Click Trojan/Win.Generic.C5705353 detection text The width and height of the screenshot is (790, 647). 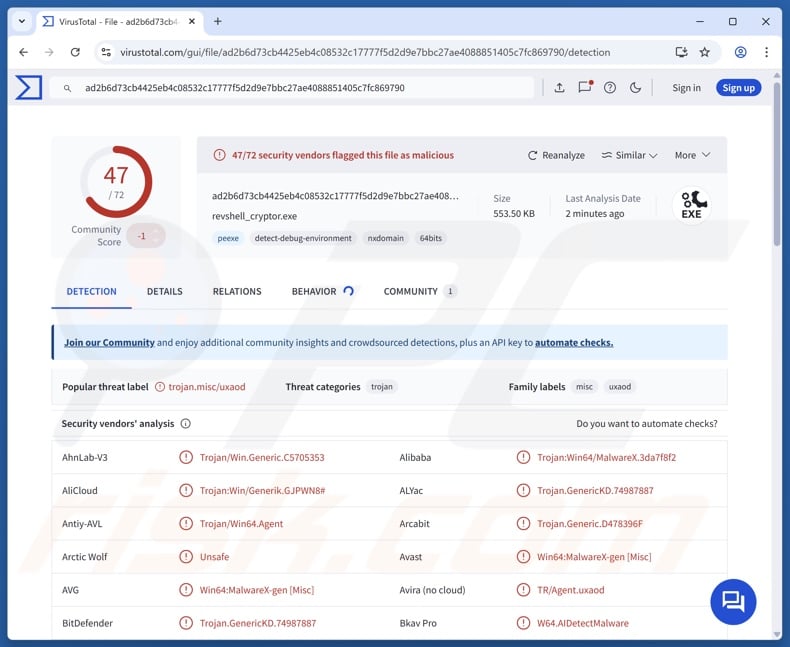pos(262,458)
